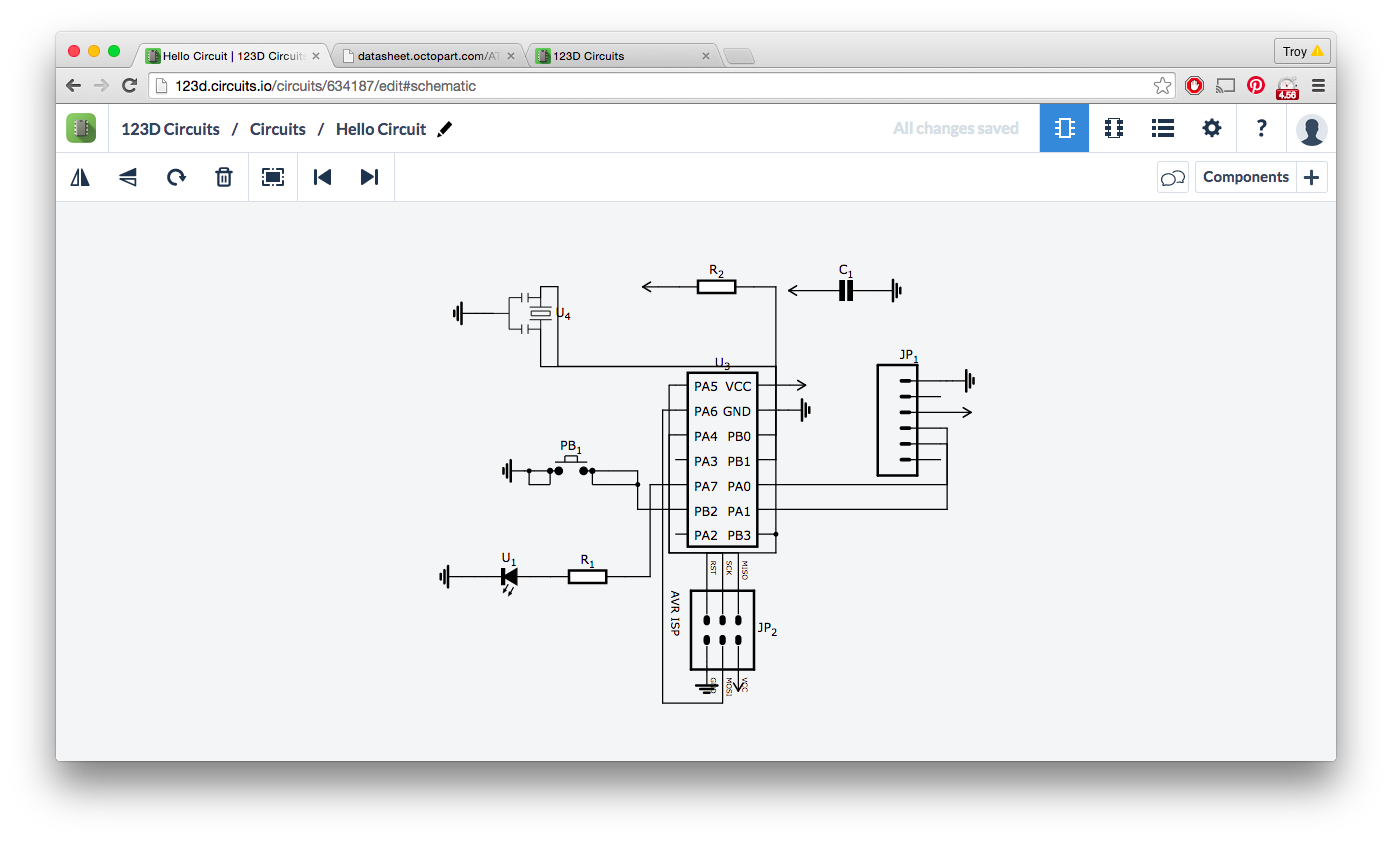
Task: Click the zoom to fit icon
Action: [273, 177]
